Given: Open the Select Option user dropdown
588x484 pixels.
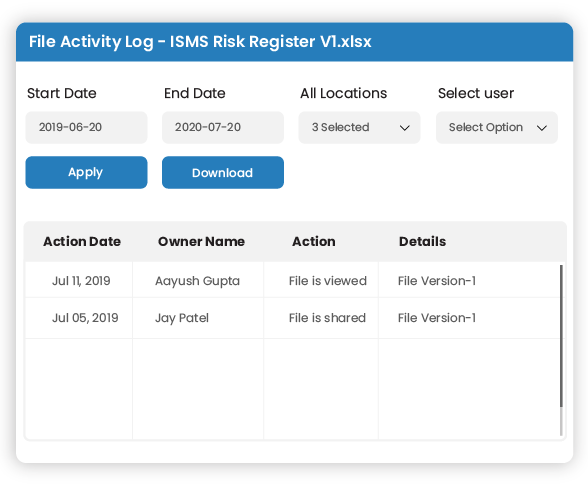Looking at the screenshot, I should [496, 127].
